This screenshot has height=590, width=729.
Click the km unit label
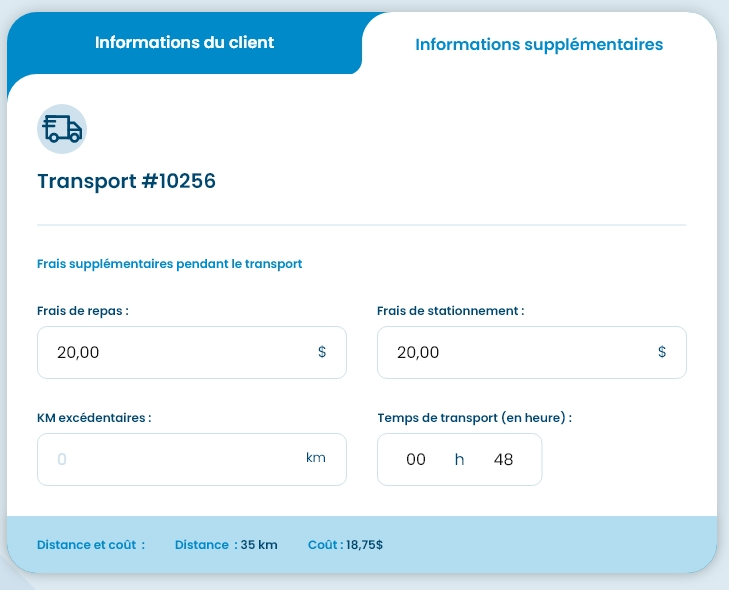(316, 458)
